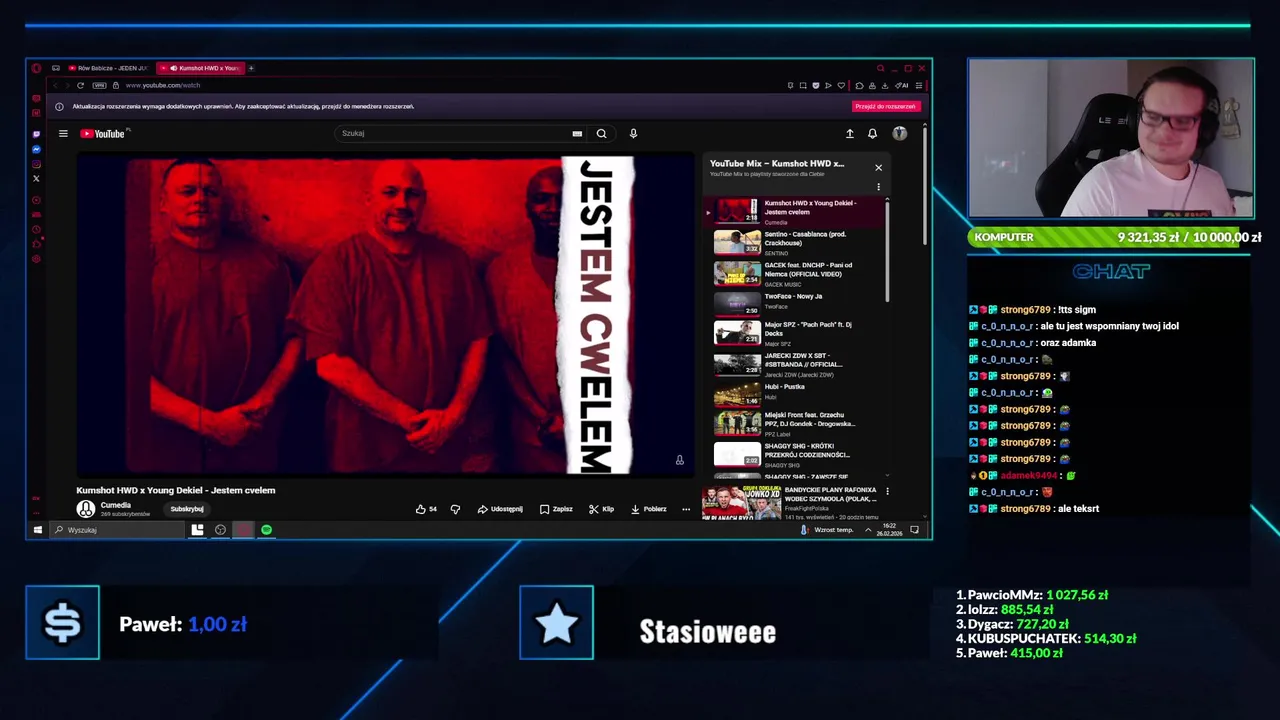This screenshot has width=1280, height=720.
Task: Open X (Twitter) in the Opera sidebar
Action: point(36,179)
